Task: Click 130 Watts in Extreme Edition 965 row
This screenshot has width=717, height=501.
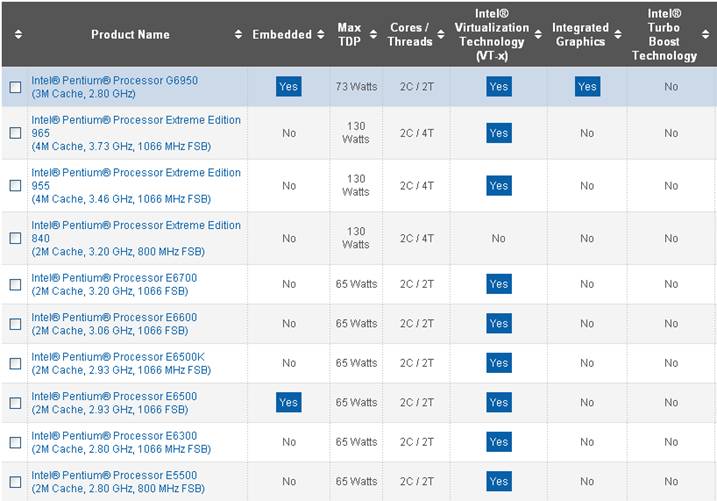Action: (356, 133)
